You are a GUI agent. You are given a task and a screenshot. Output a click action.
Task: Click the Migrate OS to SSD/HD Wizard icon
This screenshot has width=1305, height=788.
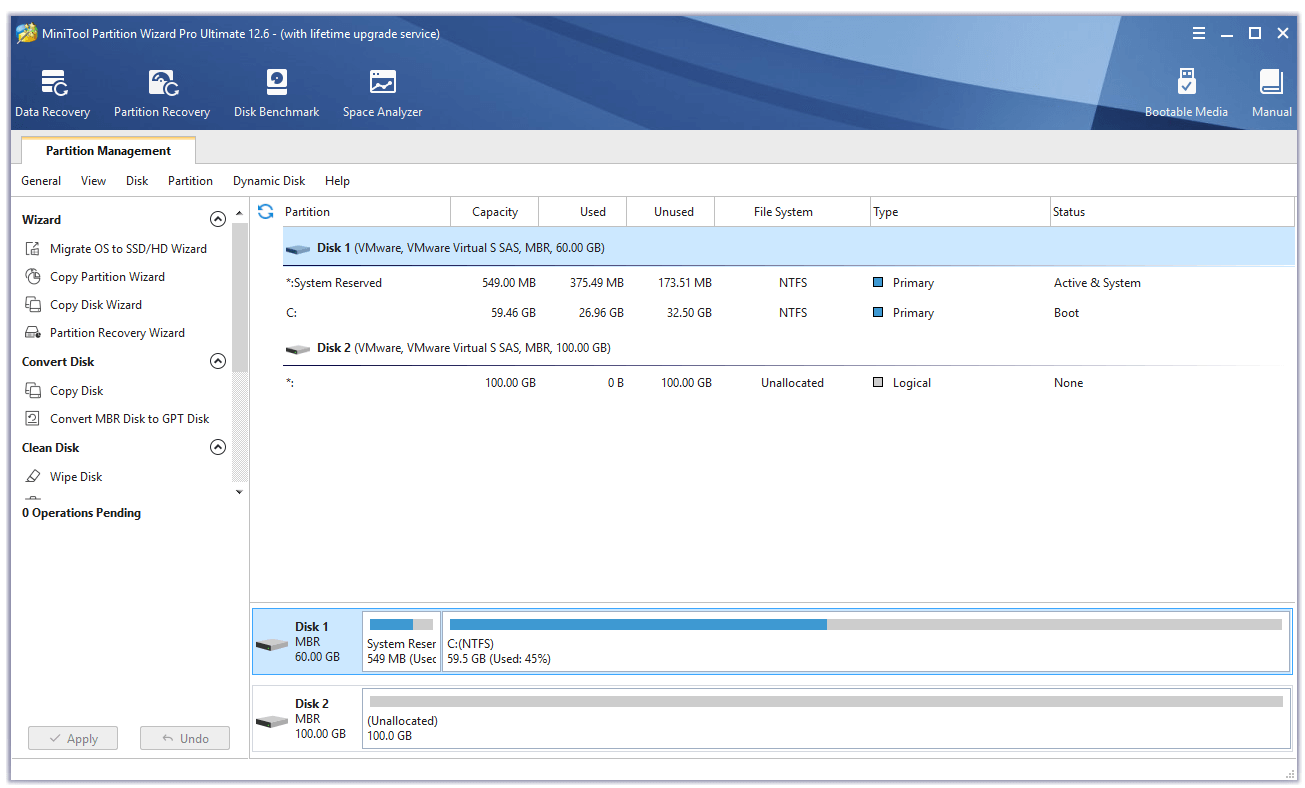tap(32, 249)
